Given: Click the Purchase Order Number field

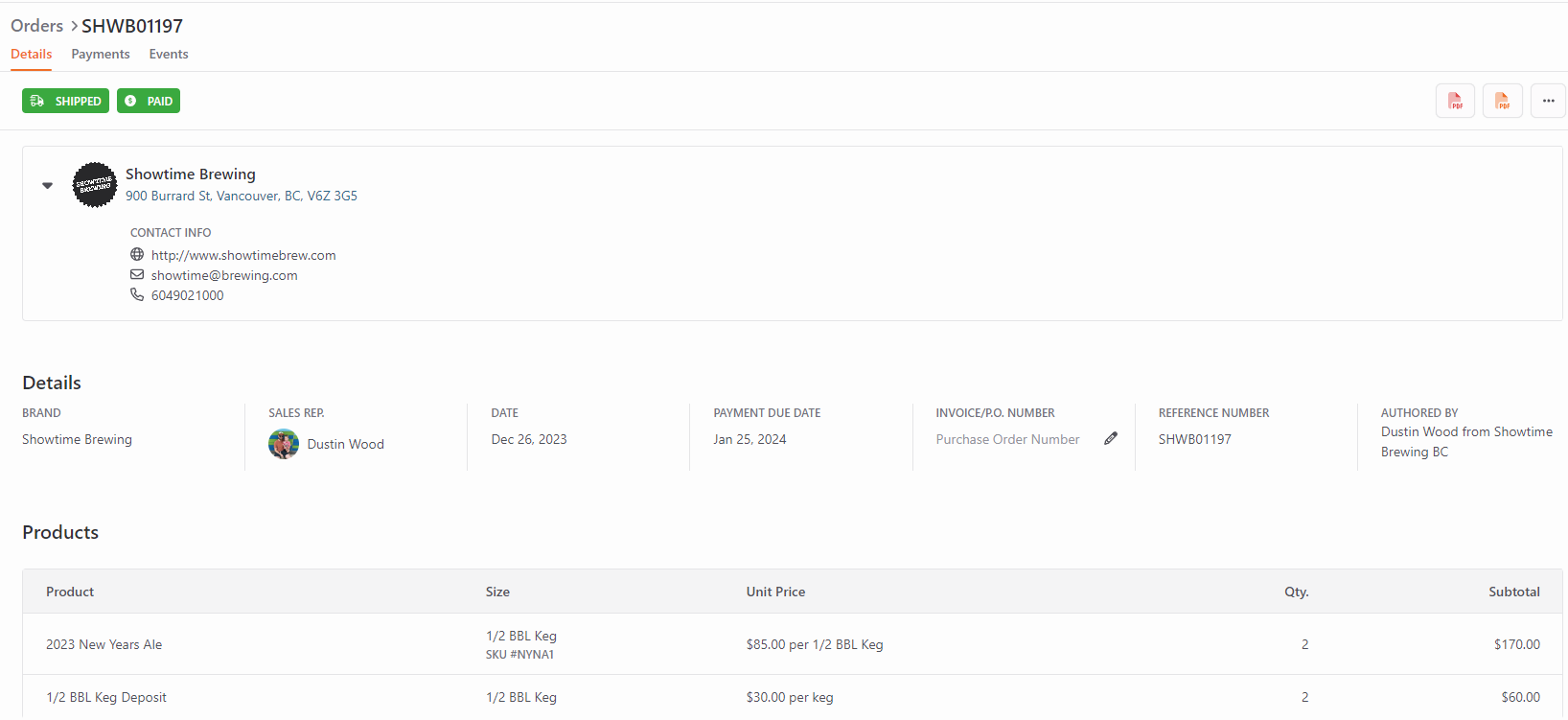Looking at the screenshot, I should pos(1008,439).
